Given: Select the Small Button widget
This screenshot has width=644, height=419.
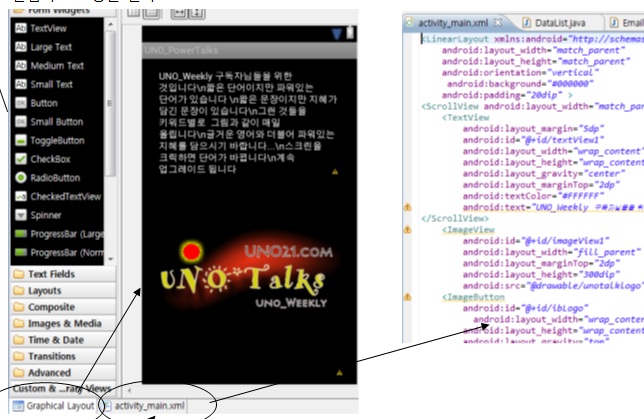Looking at the screenshot, I should click(x=57, y=122).
